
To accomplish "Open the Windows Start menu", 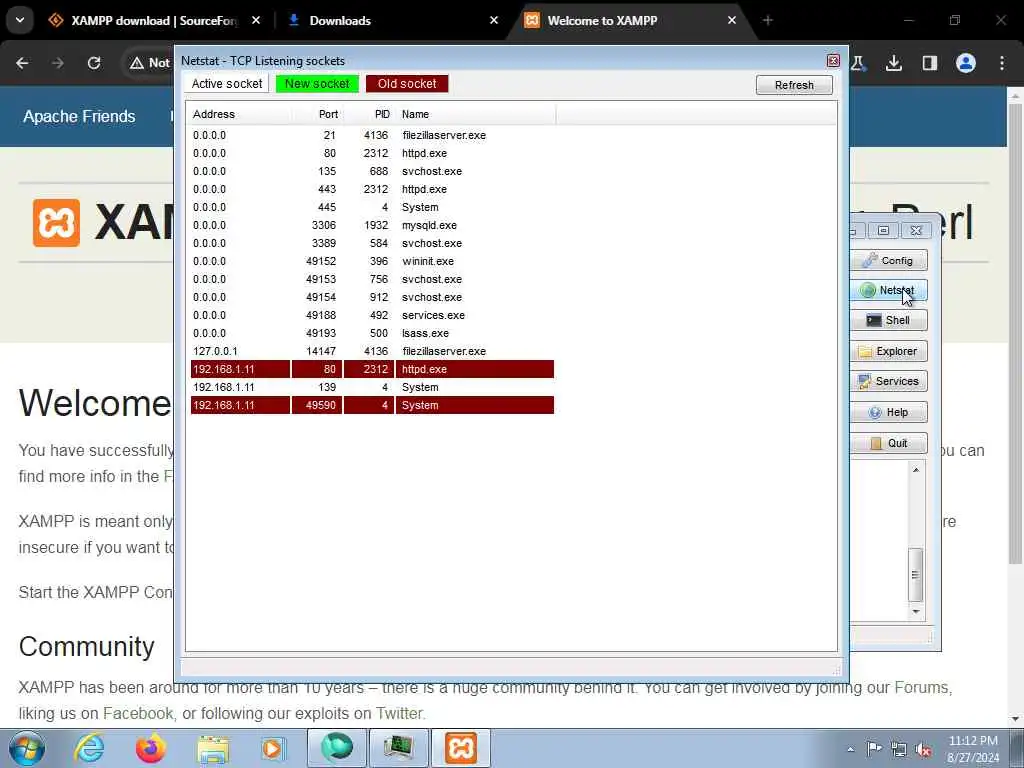I will [x=27, y=748].
